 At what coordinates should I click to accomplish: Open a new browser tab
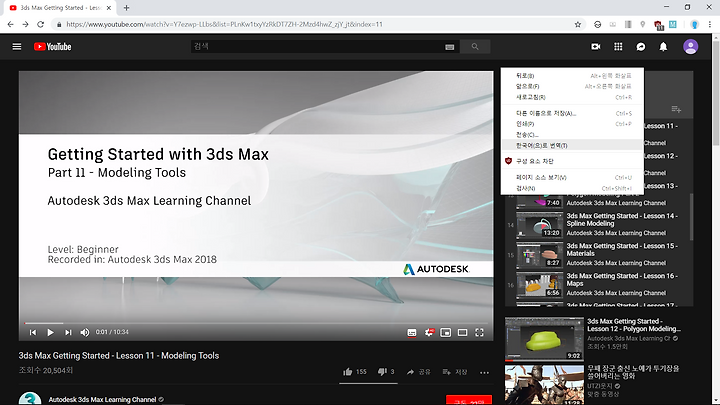[126, 8]
